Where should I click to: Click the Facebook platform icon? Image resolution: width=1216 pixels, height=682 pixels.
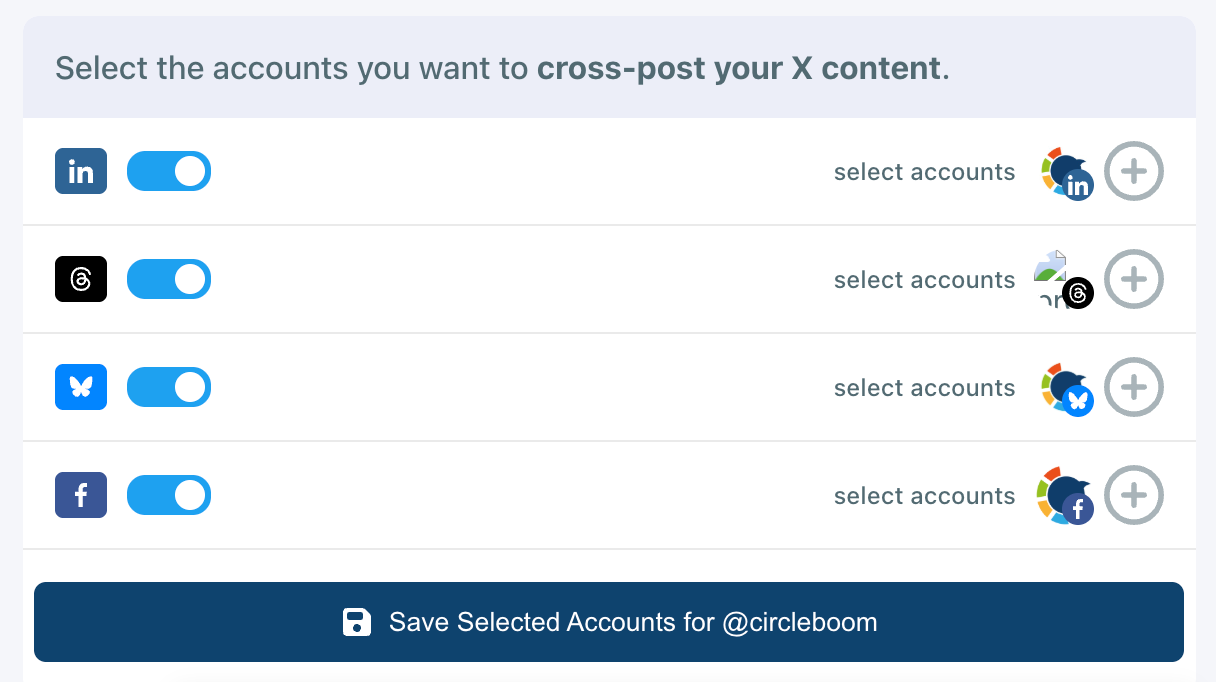(x=81, y=495)
